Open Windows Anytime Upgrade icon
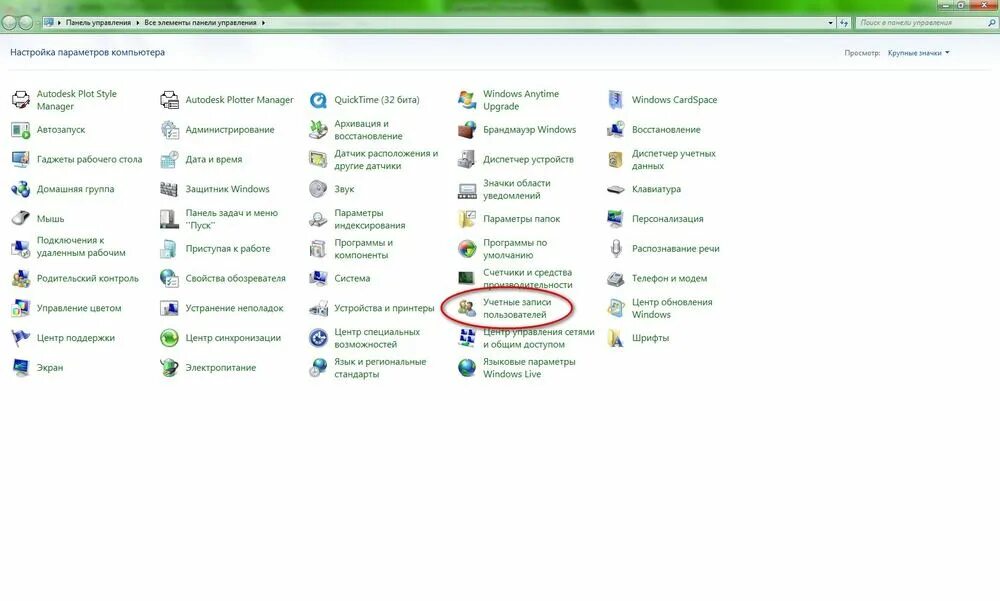Screen dimensions: 1000x601 [x=467, y=100]
